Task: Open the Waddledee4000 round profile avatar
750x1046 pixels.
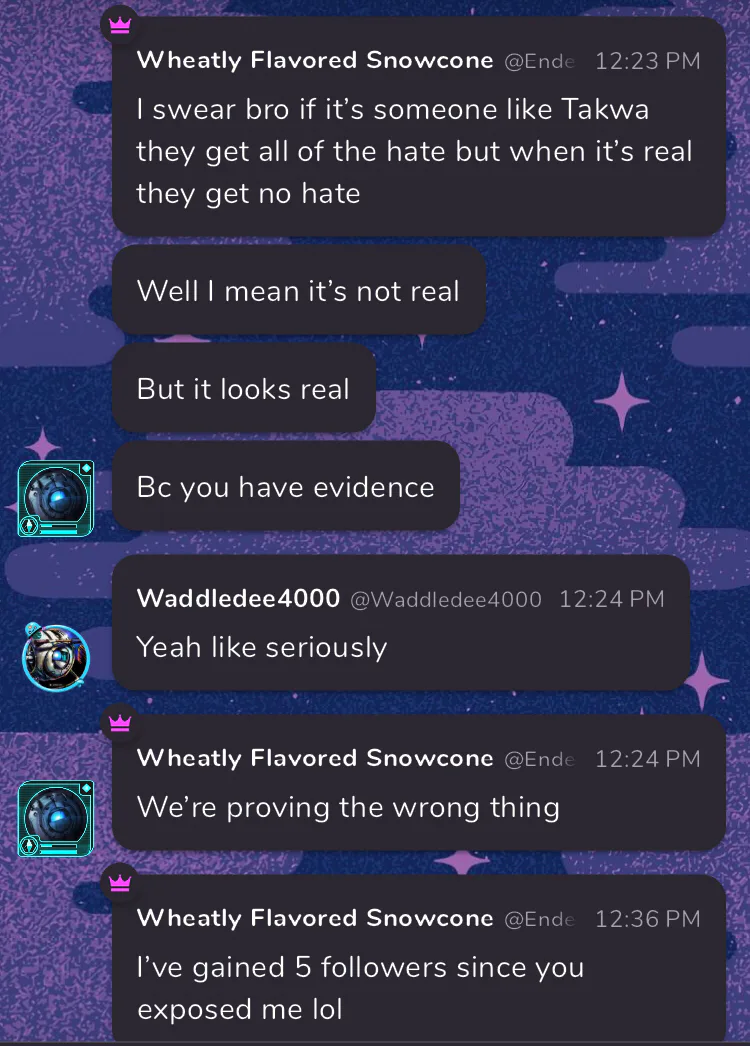Action: (x=56, y=656)
